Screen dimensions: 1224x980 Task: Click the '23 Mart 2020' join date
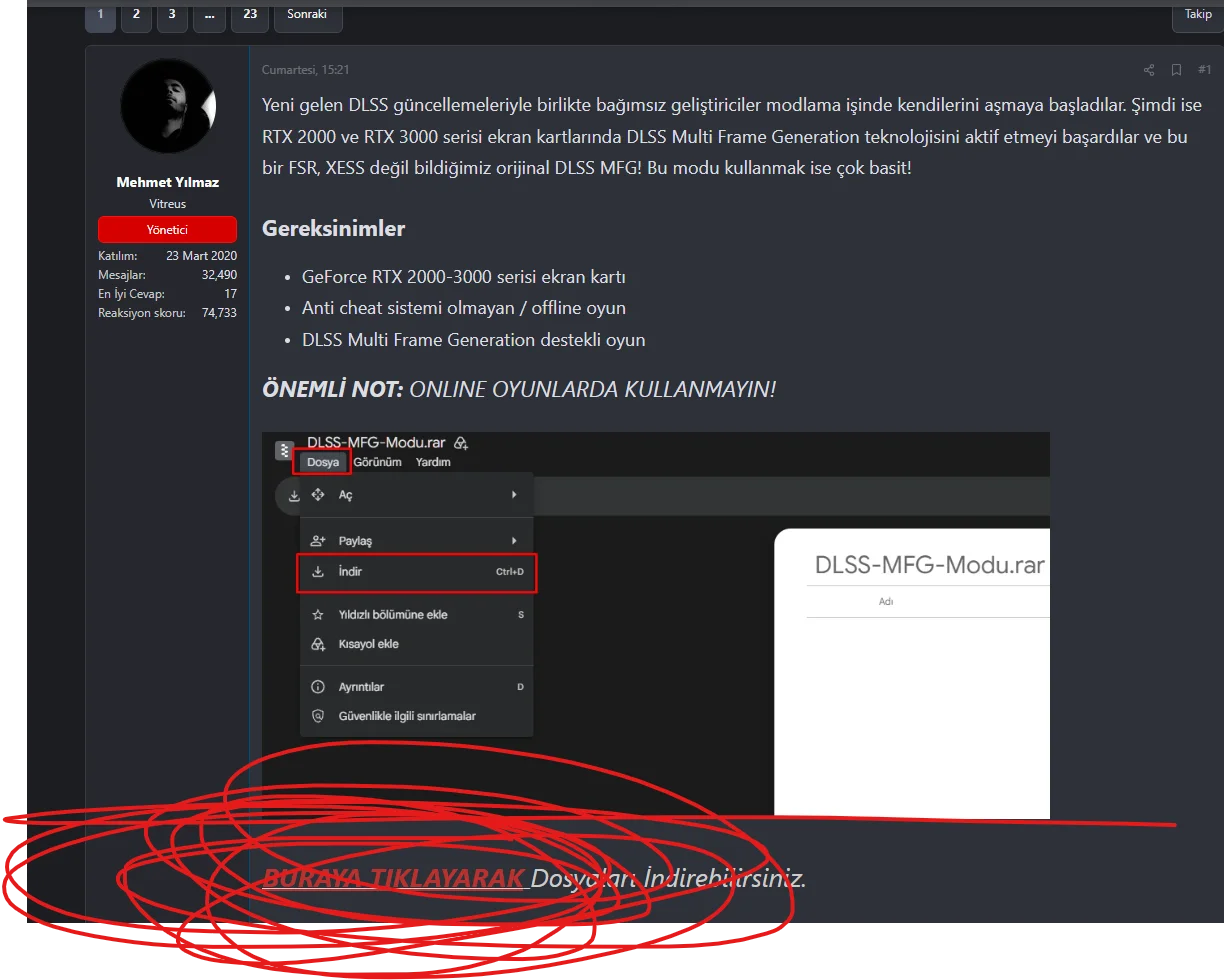pos(201,256)
